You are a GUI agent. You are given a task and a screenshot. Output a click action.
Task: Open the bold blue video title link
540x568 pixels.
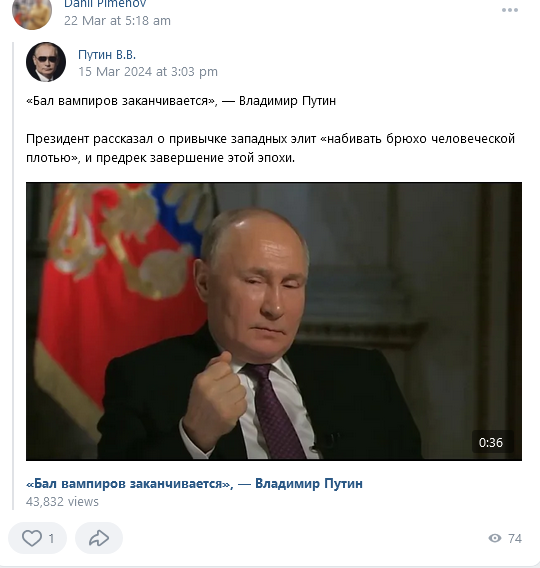[x=194, y=484]
